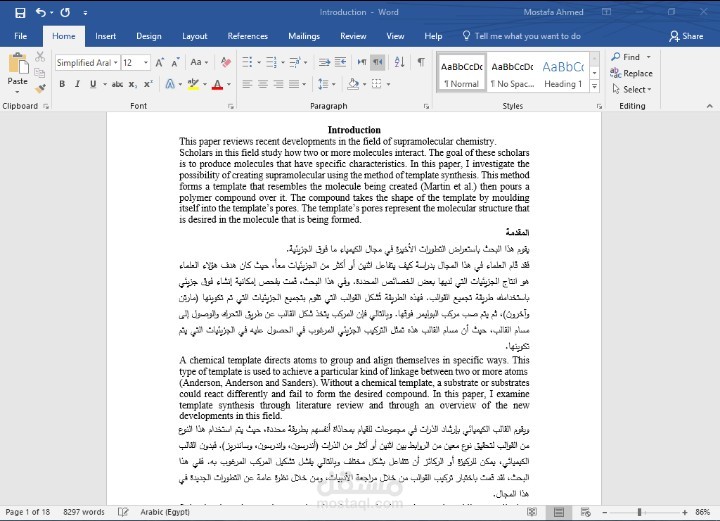Screen dimensions: 720x521
Task: Open the Customize Quick Access Toolbar menu
Action: coord(85,13)
